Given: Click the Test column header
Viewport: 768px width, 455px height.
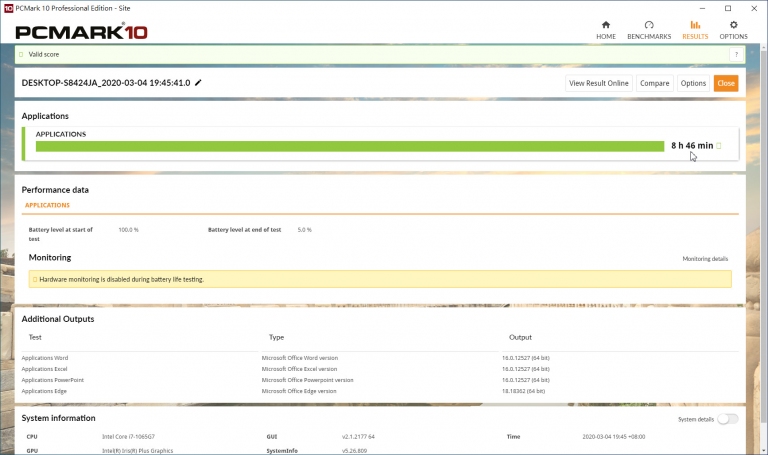Looking at the screenshot, I should pyautogui.click(x=35, y=337).
